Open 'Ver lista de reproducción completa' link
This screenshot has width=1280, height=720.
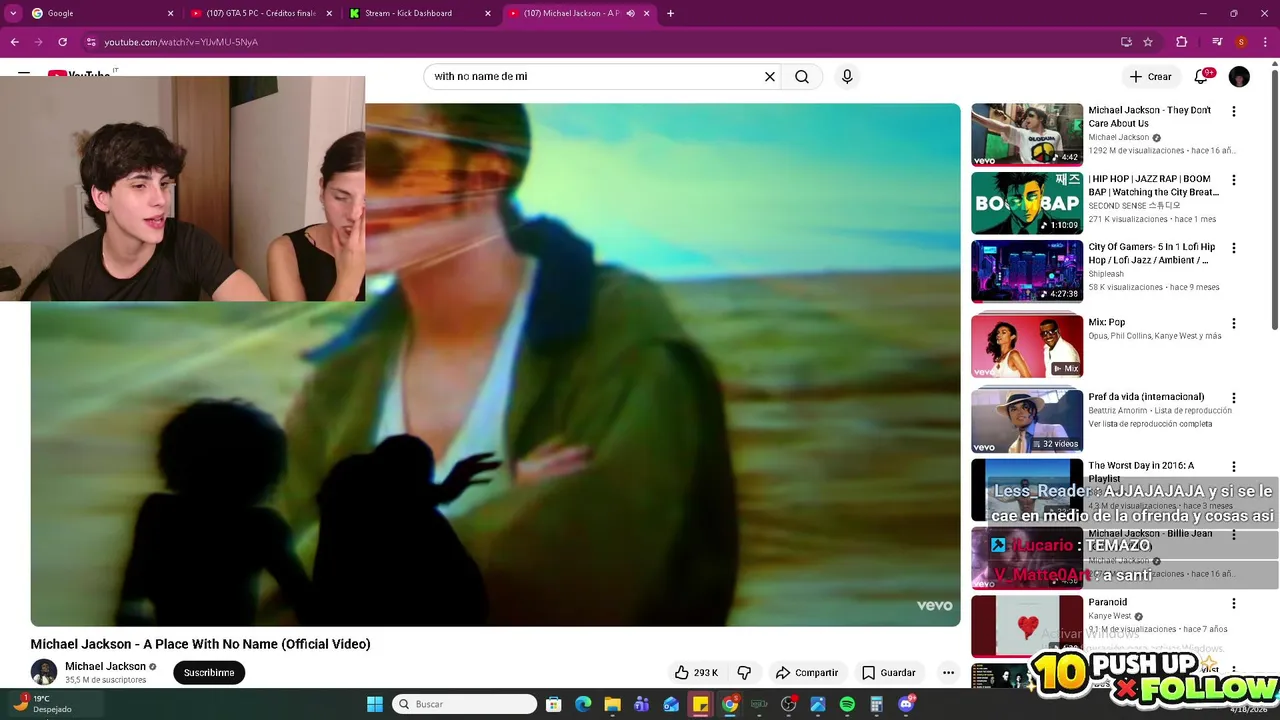[1150, 424]
